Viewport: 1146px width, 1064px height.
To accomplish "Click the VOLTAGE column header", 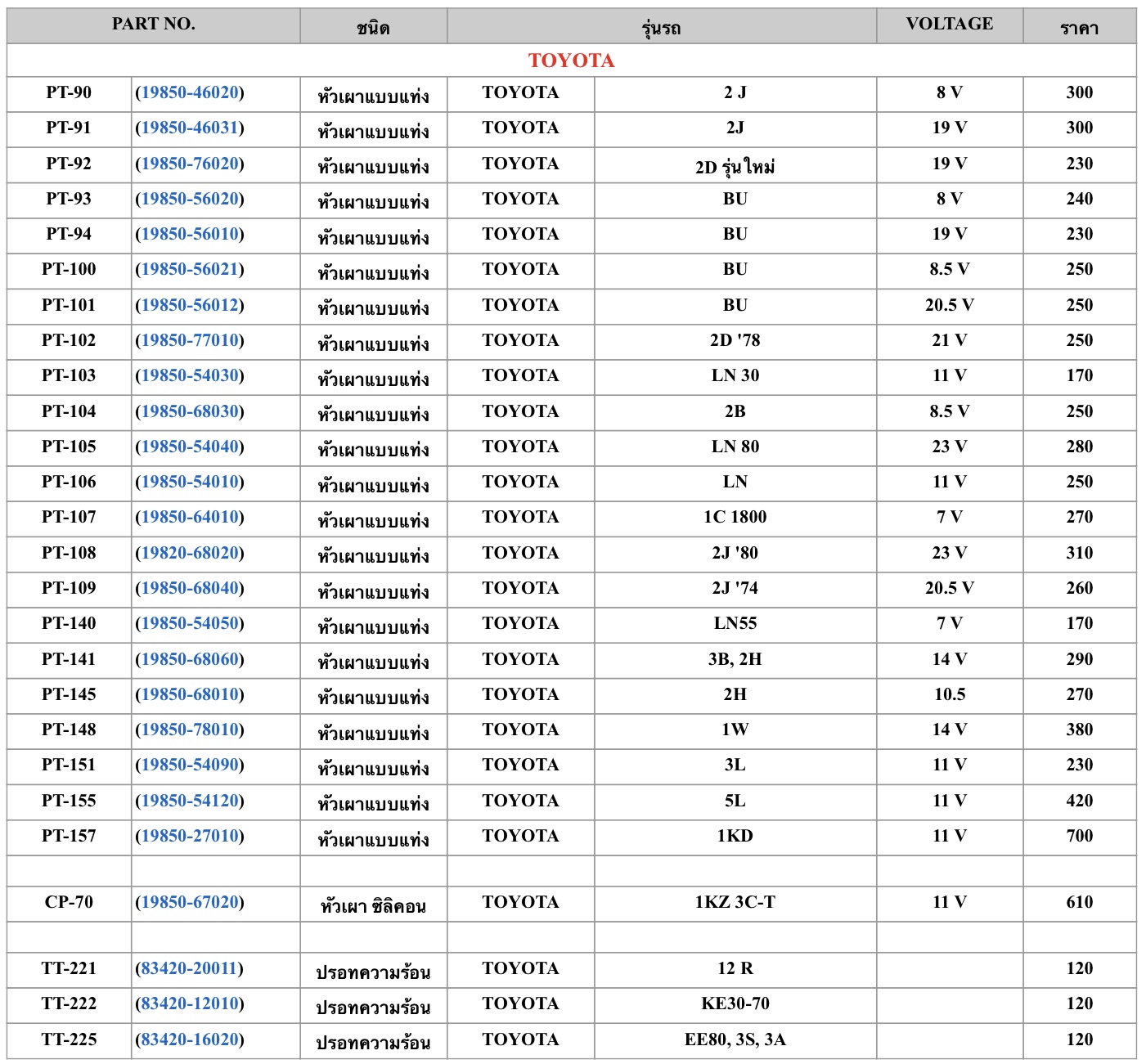I will point(950,25).
